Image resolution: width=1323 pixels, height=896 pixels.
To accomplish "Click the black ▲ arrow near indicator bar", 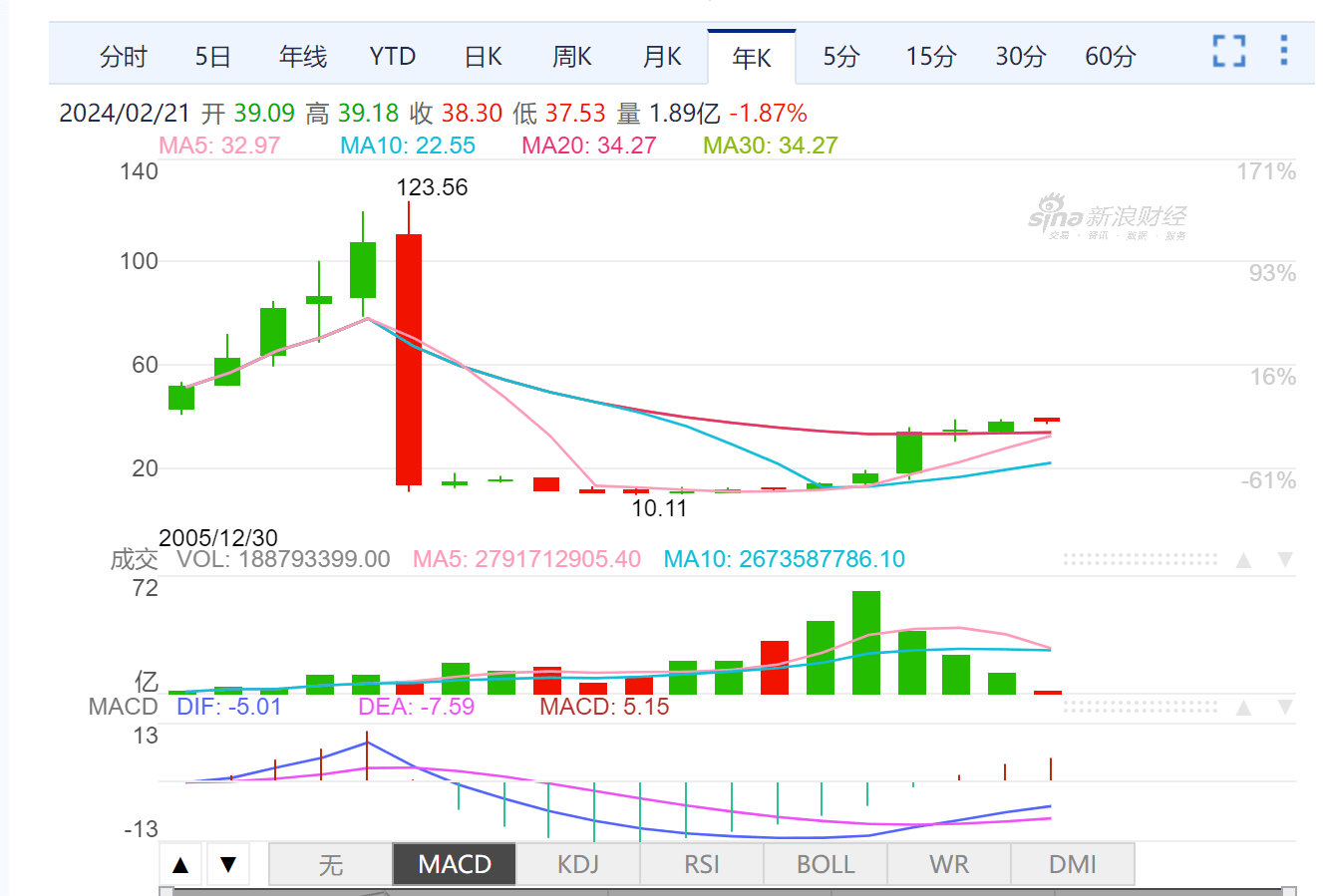I will pyautogui.click(x=181, y=863).
